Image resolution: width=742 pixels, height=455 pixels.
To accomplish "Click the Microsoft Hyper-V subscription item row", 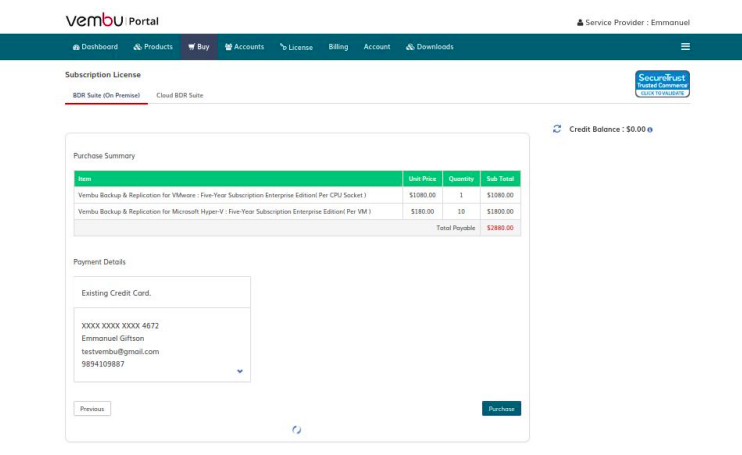I will point(297,211).
